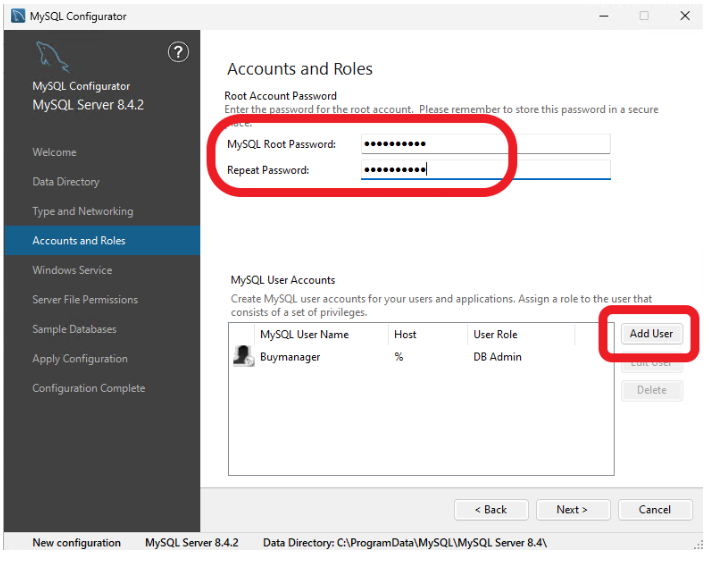Click the MySQL Configurator title bar icon
The width and height of the screenshot is (713, 564).
click(17, 16)
